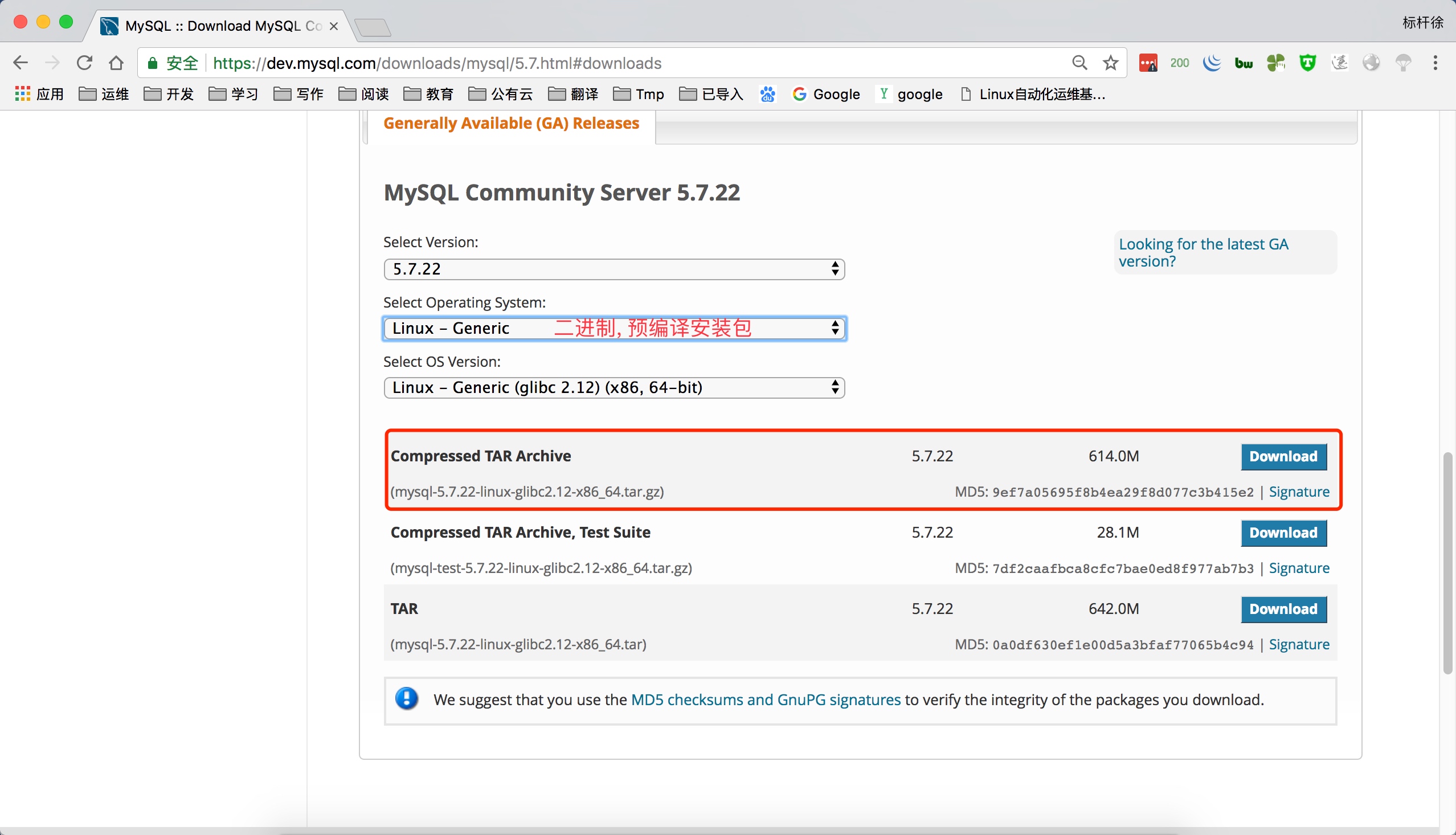
Task: Click the grey umbrella extension icon
Action: tap(1403, 63)
